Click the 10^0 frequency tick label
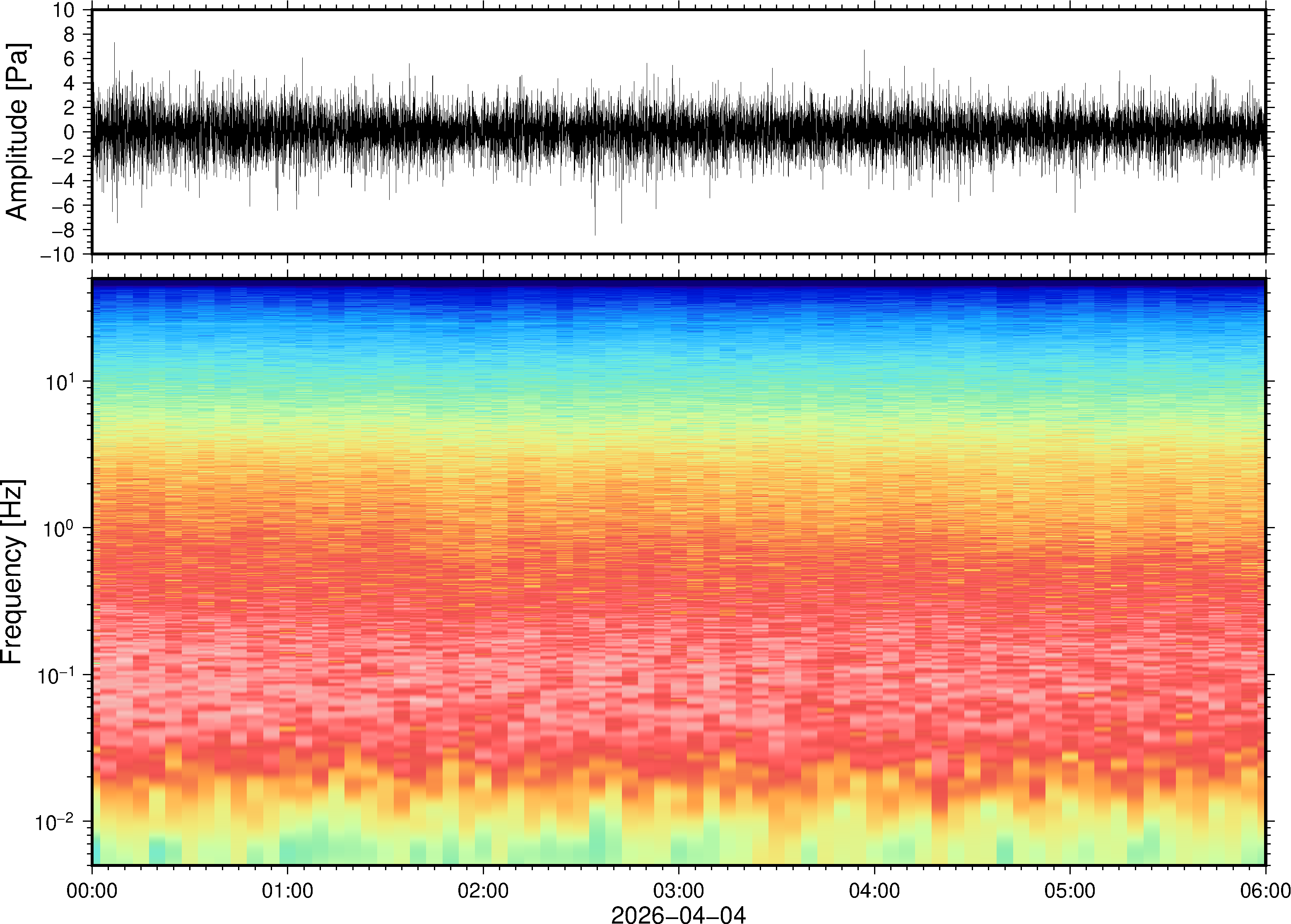Viewport: 1291px width, 924px height. pos(59,529)
